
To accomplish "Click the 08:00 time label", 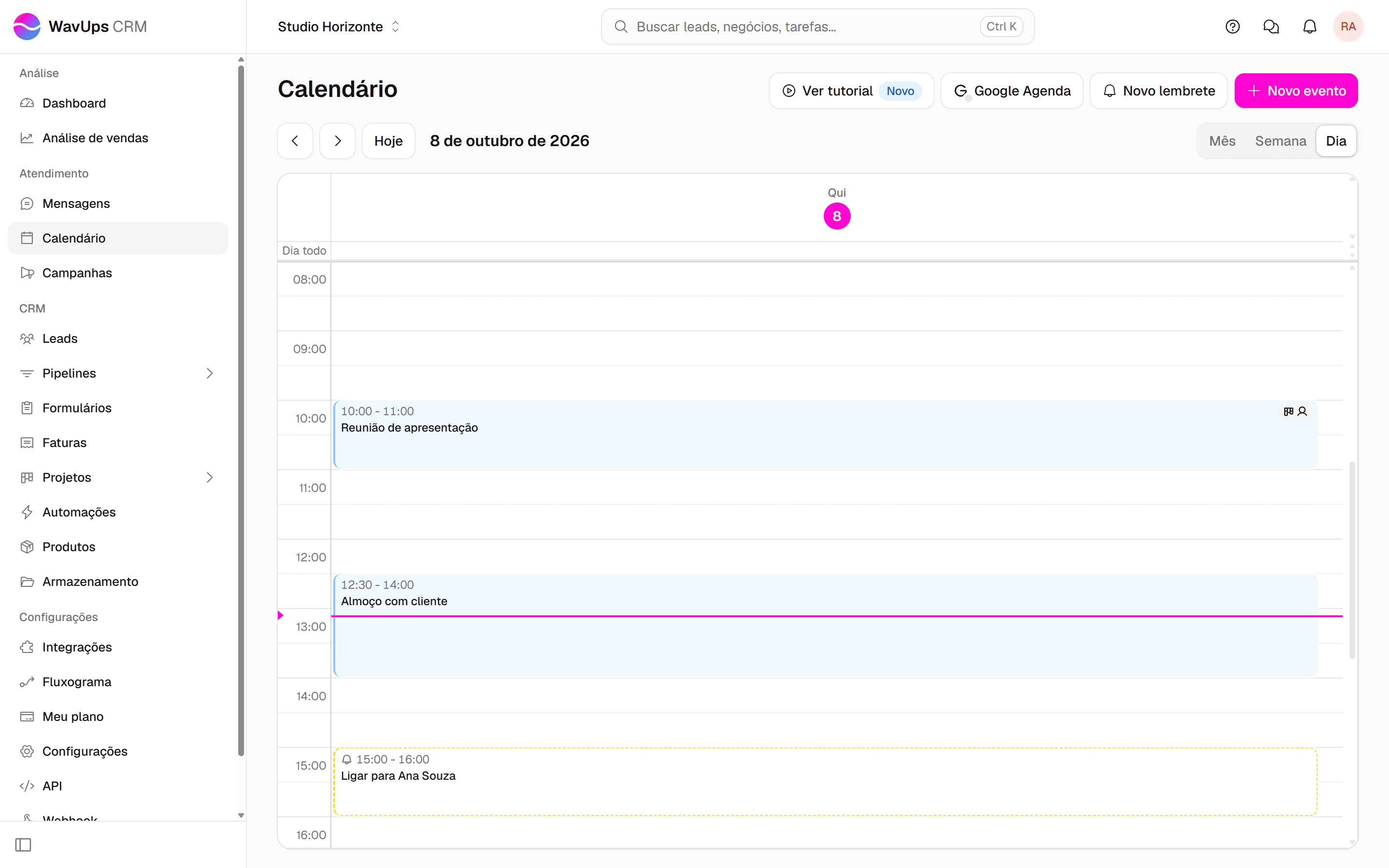I will coord(309,280).
